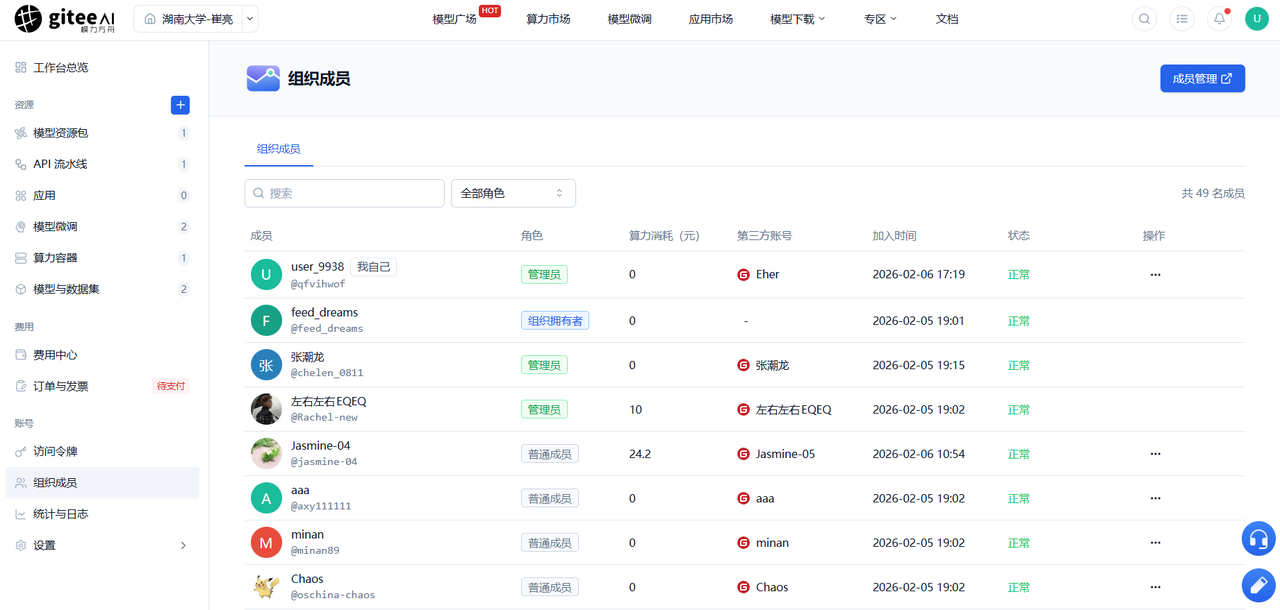The image size is (1280, 610).
Task: Click the 共 49 名成员 count
Action: point(1213,193)
